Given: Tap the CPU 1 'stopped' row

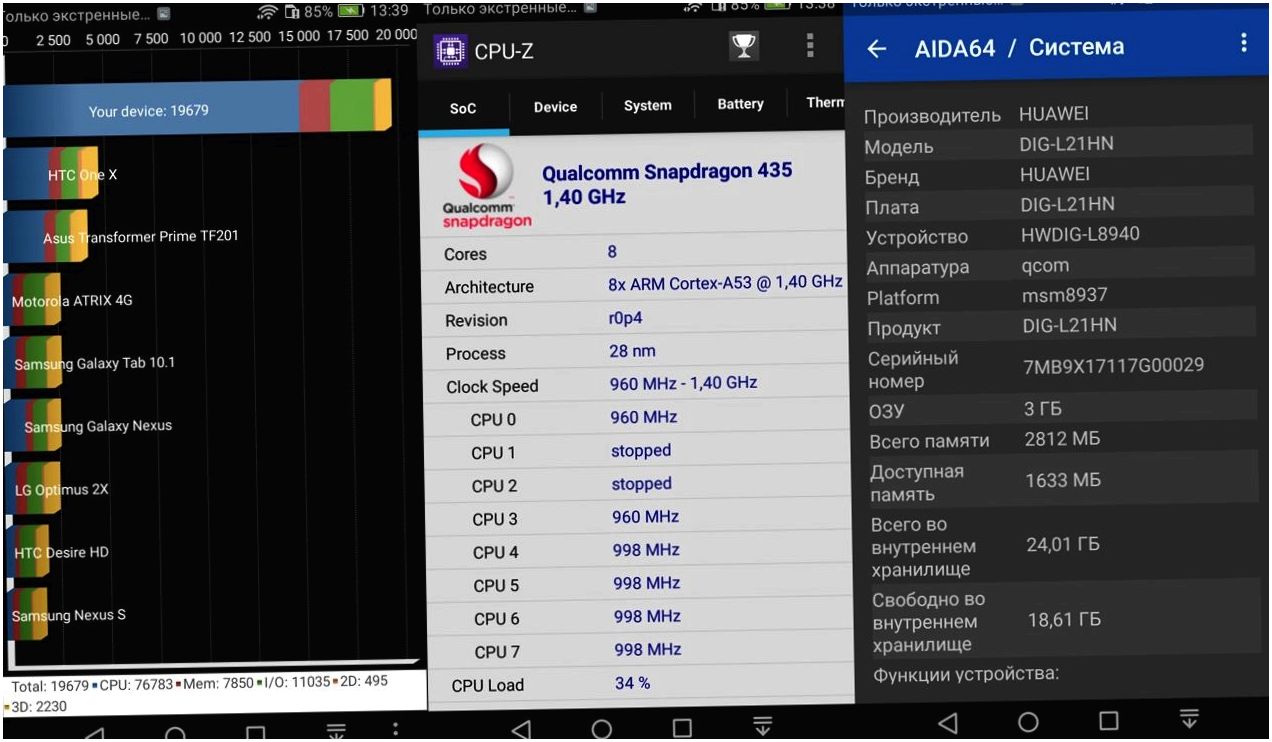Looking at the screenshot, I should [638, 451].
